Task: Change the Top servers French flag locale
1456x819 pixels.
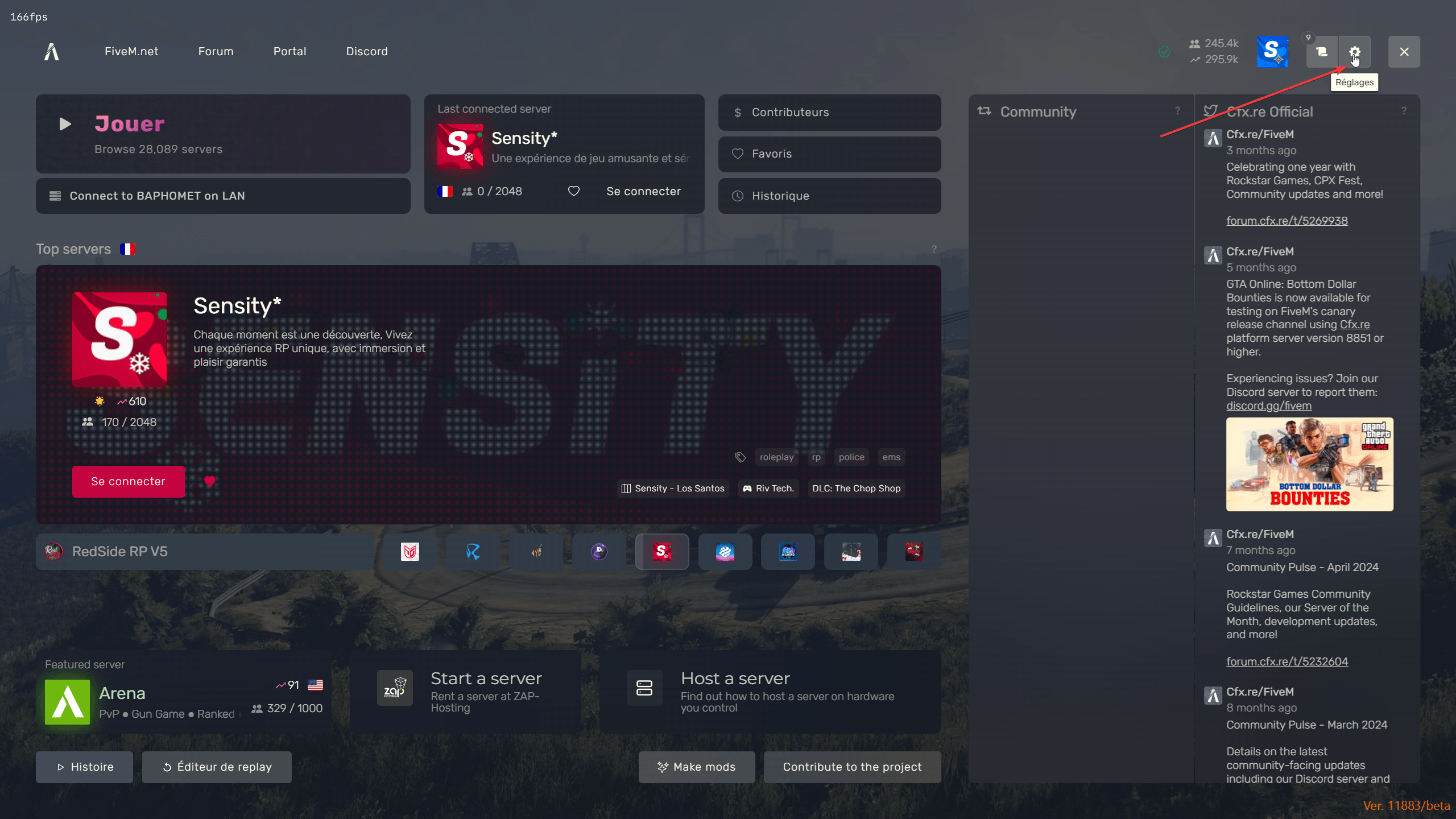Action: point(127,249)
